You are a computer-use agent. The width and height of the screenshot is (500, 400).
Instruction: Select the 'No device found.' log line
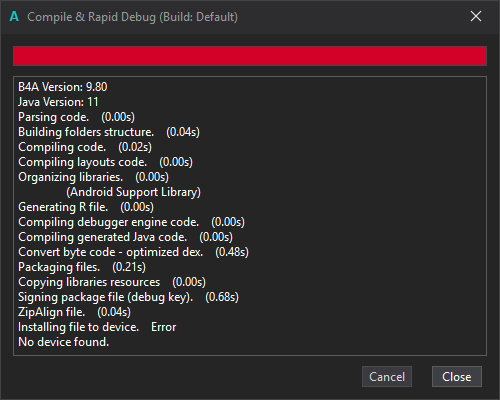(x=63, y=342)
